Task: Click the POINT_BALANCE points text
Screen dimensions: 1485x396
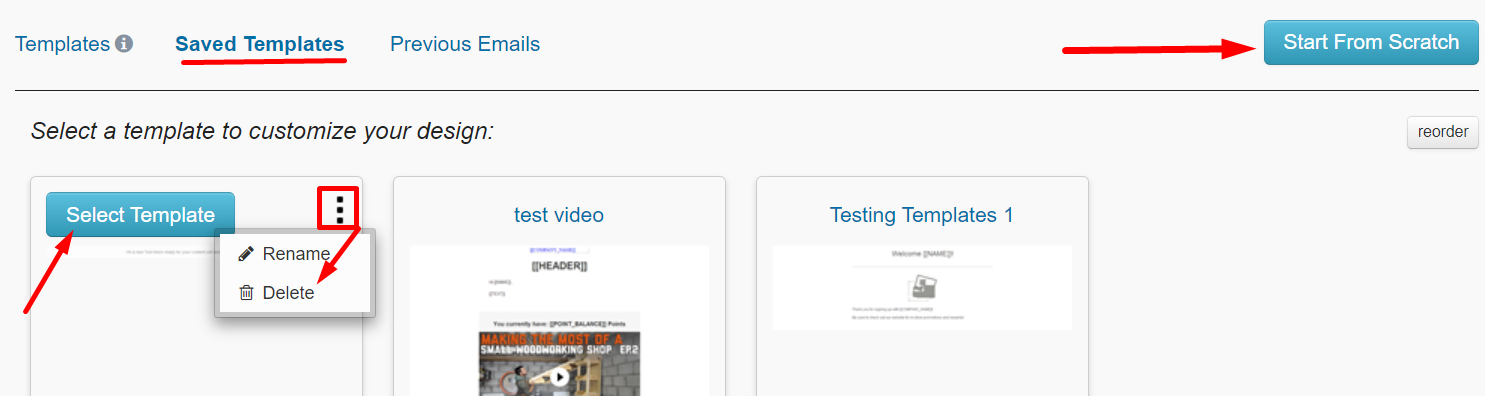Action: [559, 323]
